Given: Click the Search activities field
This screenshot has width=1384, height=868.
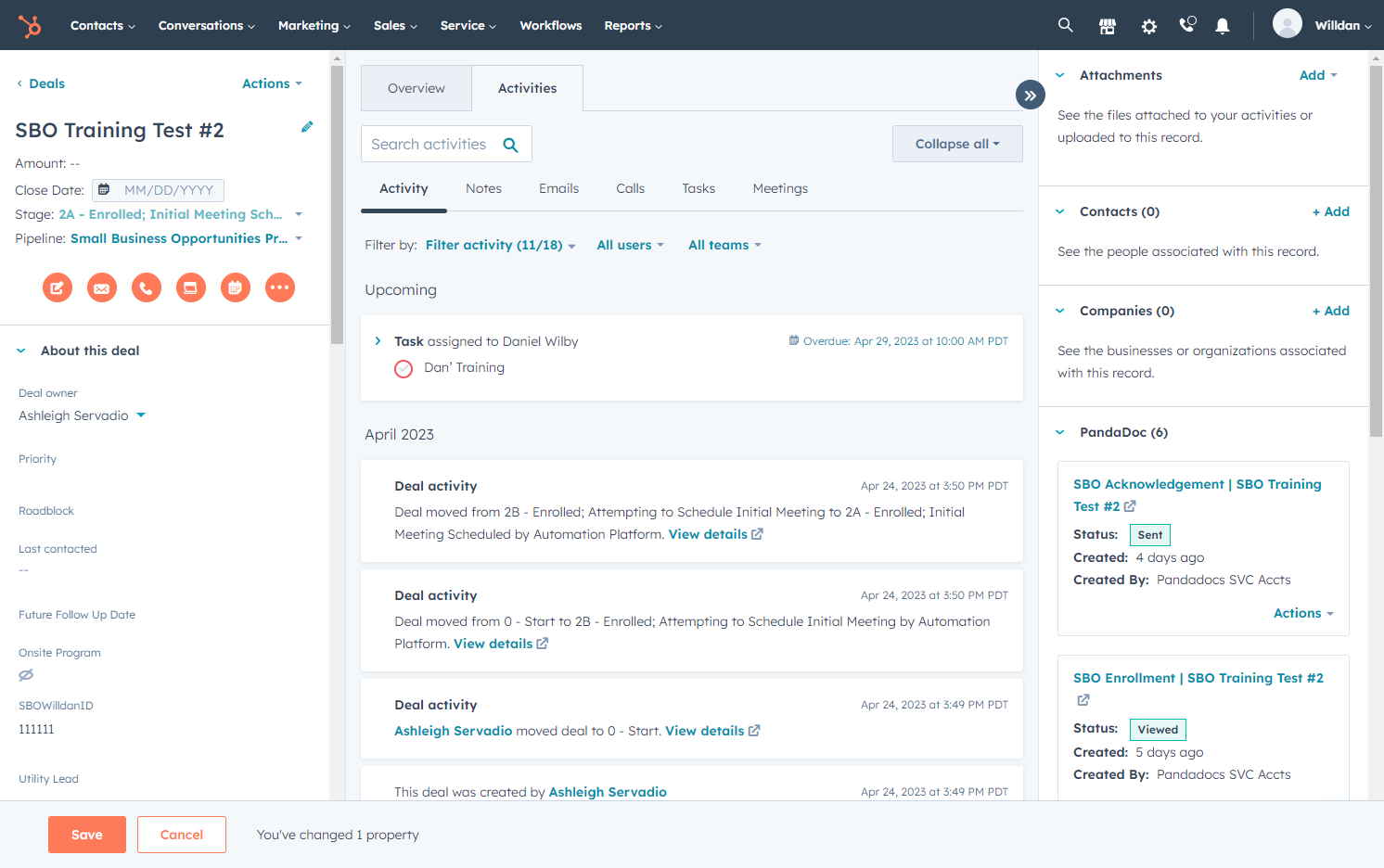Looking at the screenshot, I should point(446,144).
